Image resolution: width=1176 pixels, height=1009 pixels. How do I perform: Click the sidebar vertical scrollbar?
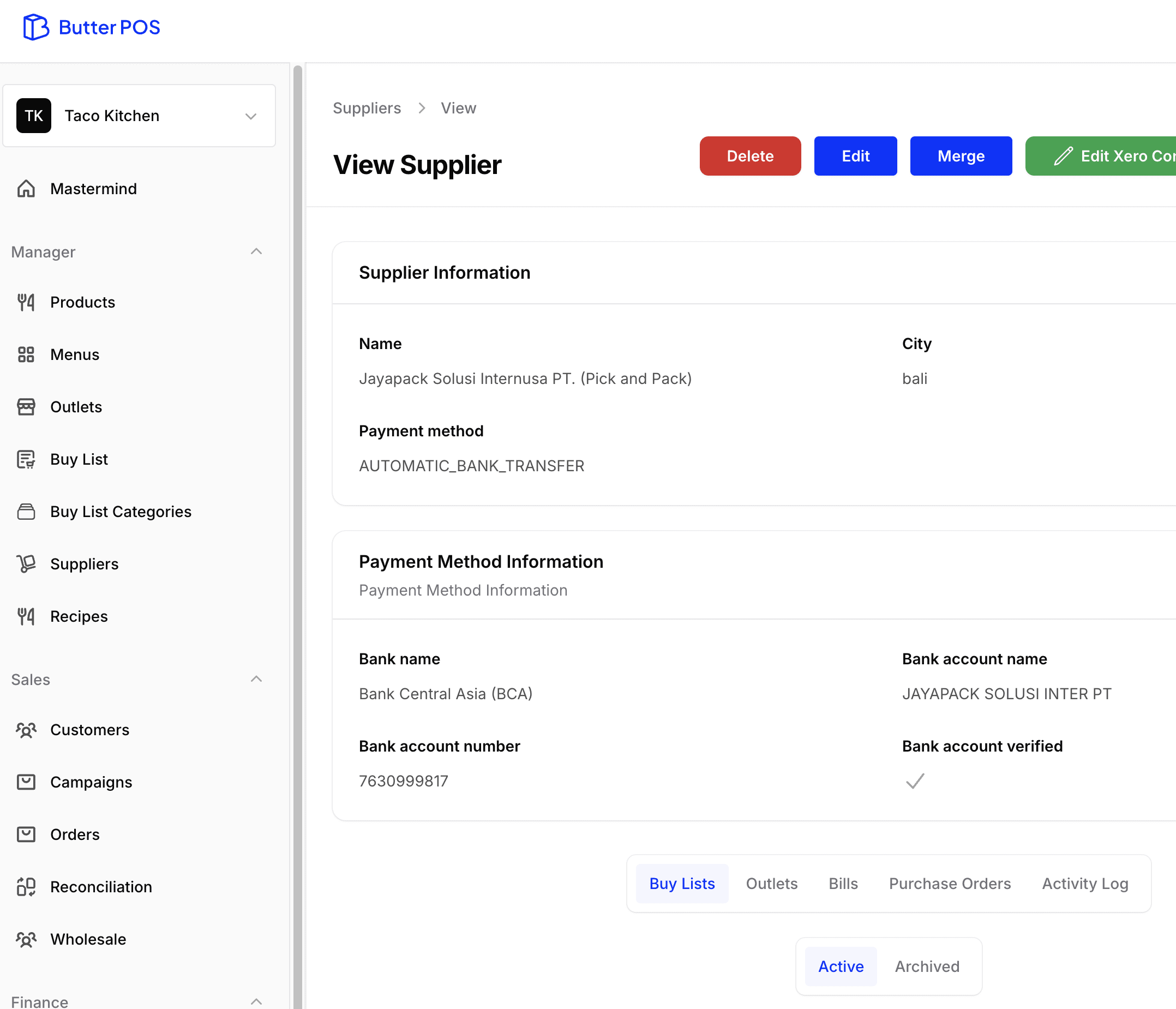(x=297, y=510)
